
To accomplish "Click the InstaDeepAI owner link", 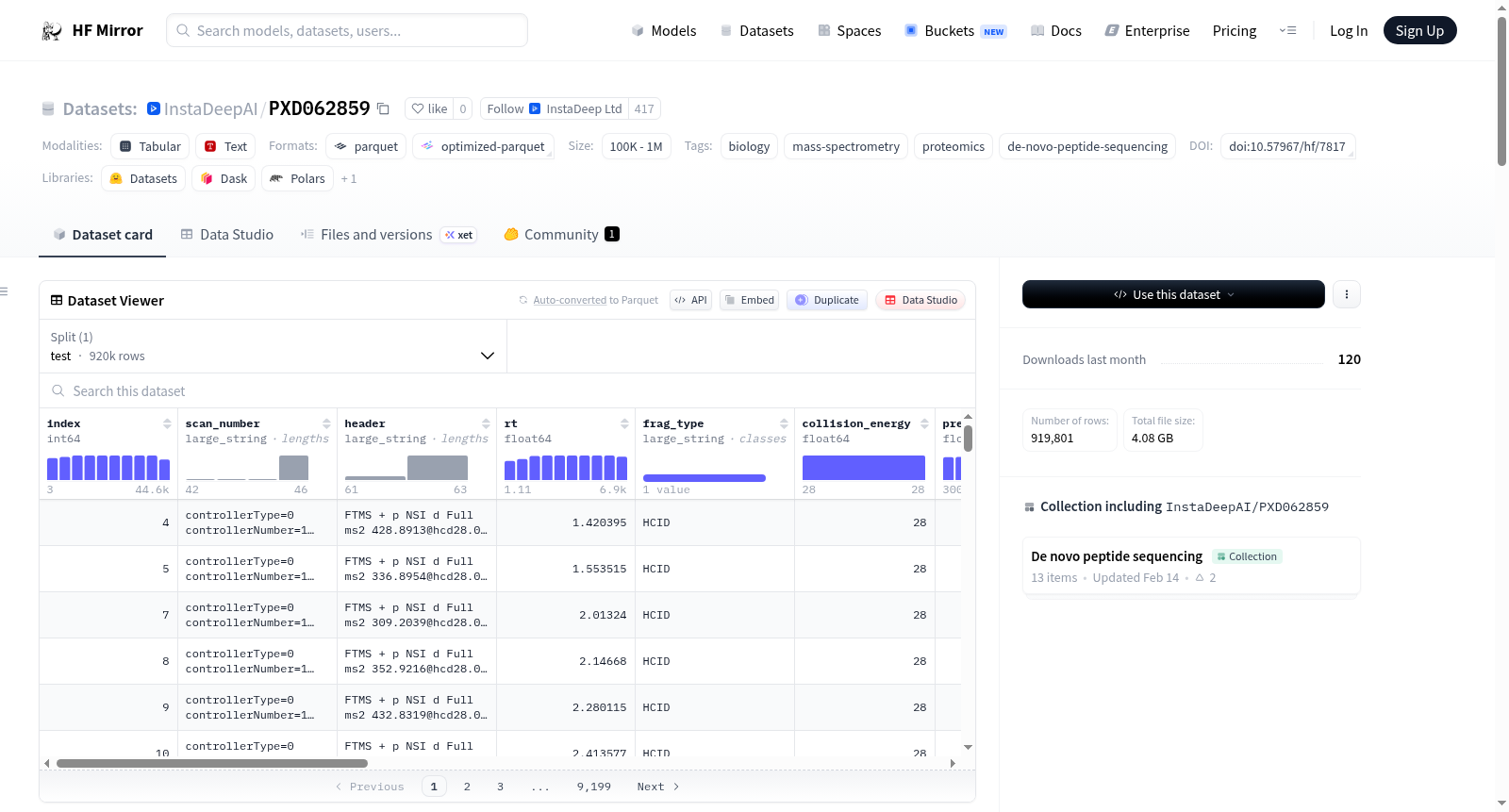I will [x=210, y=108].
